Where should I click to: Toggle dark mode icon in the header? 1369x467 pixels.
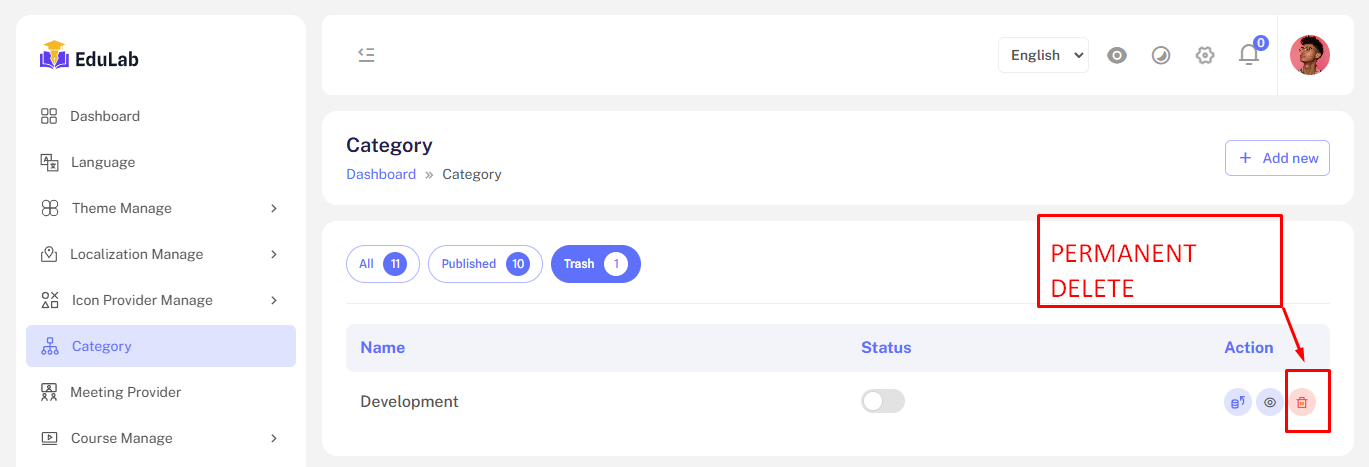pyautogui.click(x=1161, y=55)
